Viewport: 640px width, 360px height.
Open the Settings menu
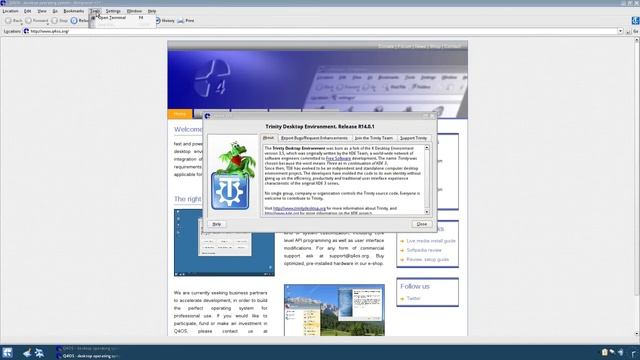point(113,11)
